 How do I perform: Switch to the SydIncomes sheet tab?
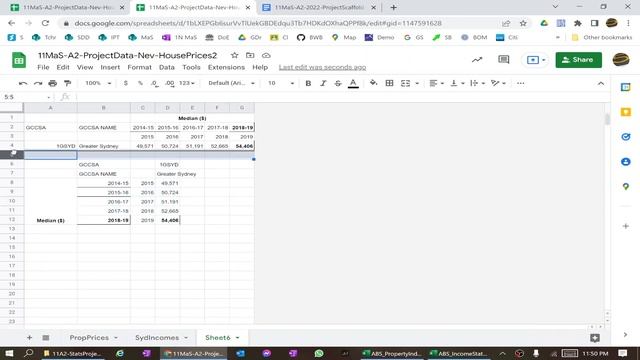[157, 338]
